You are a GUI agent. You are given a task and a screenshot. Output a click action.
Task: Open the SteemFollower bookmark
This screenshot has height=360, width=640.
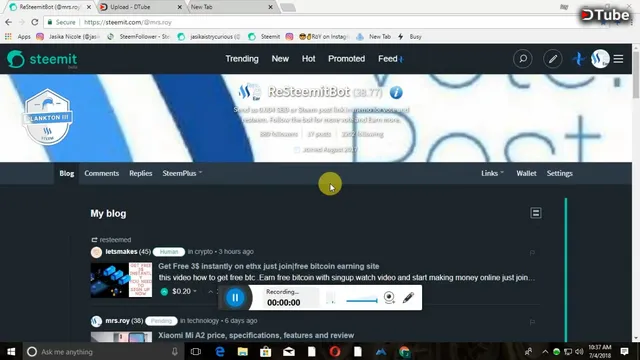(138, 36)
